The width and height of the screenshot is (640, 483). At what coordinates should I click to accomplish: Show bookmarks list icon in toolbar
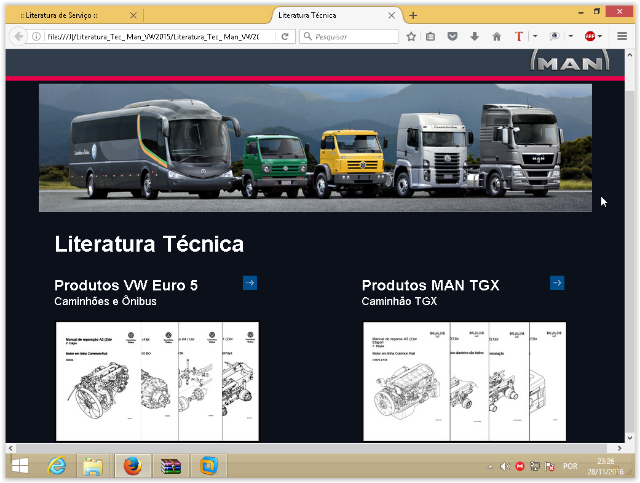click(x=430, y=36)
